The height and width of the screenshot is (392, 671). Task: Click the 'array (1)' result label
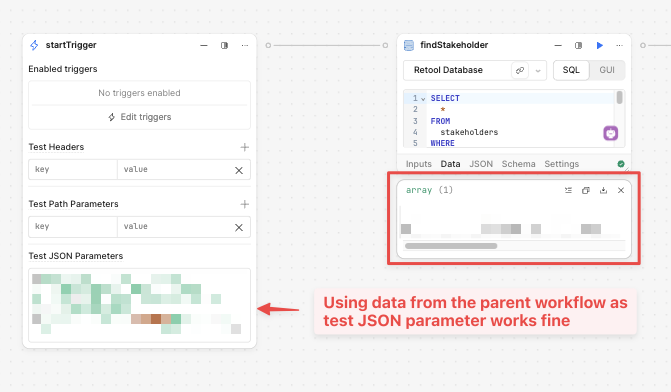click(429, 190)
